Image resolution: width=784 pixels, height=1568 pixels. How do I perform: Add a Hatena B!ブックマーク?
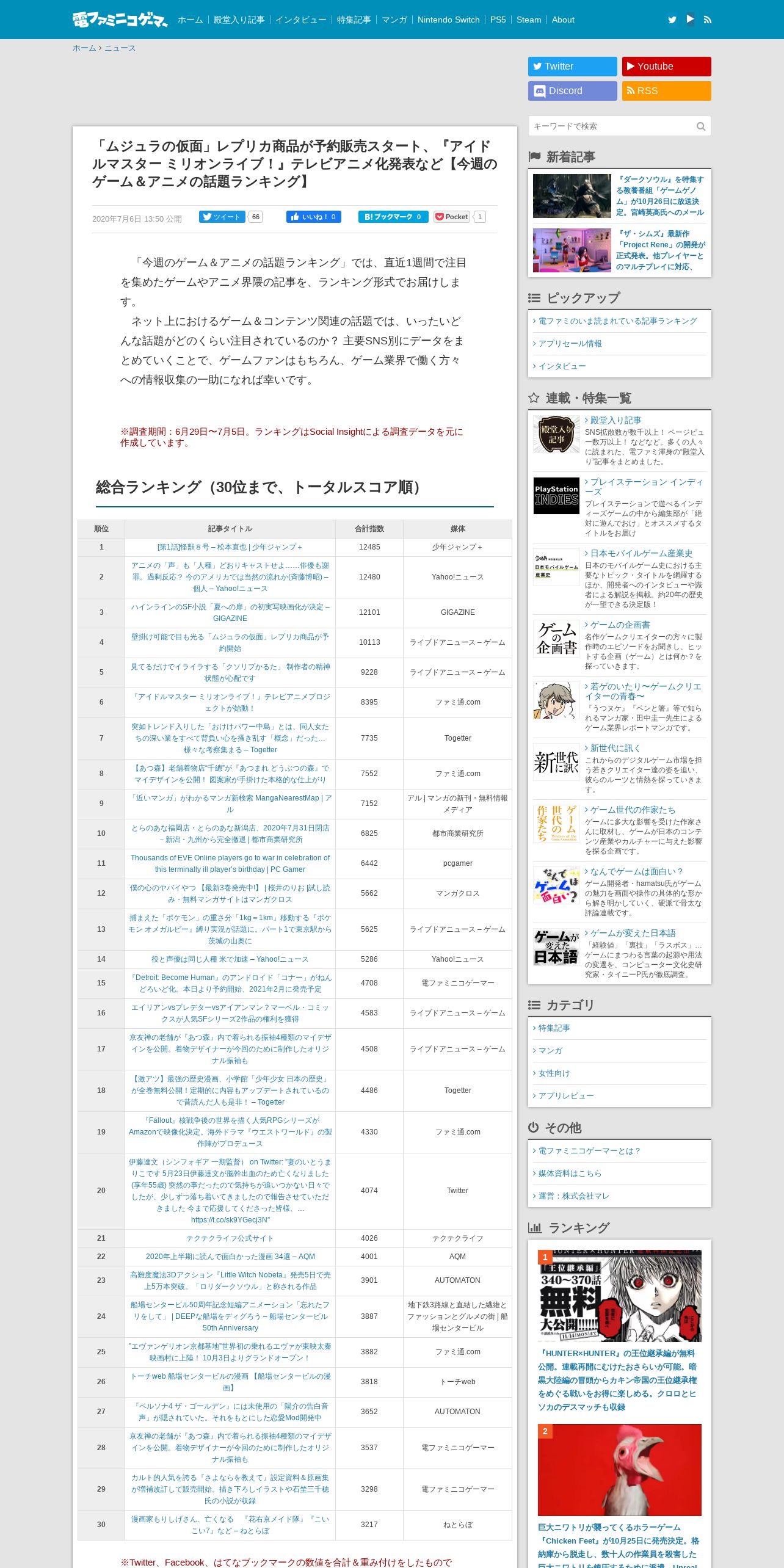pyautogui.click(x=393, y=217)
